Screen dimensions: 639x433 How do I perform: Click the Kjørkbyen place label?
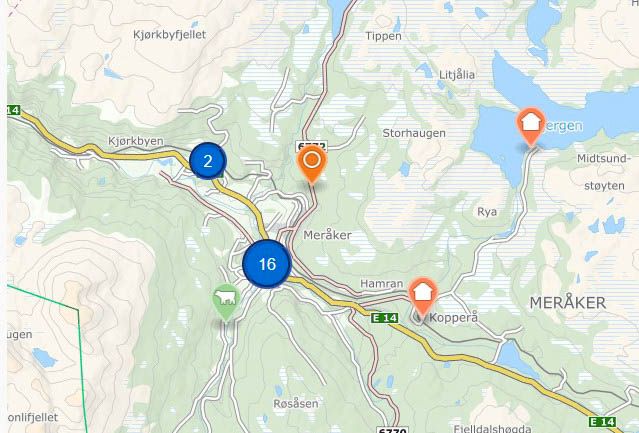(136, 141)
